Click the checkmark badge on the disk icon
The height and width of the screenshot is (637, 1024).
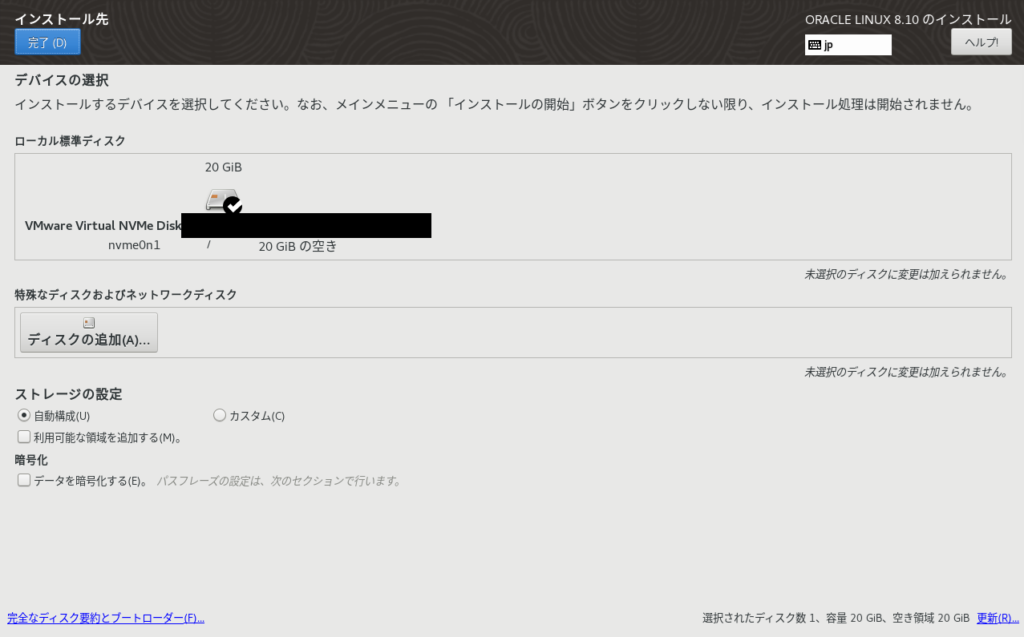(x=232, y=206)
